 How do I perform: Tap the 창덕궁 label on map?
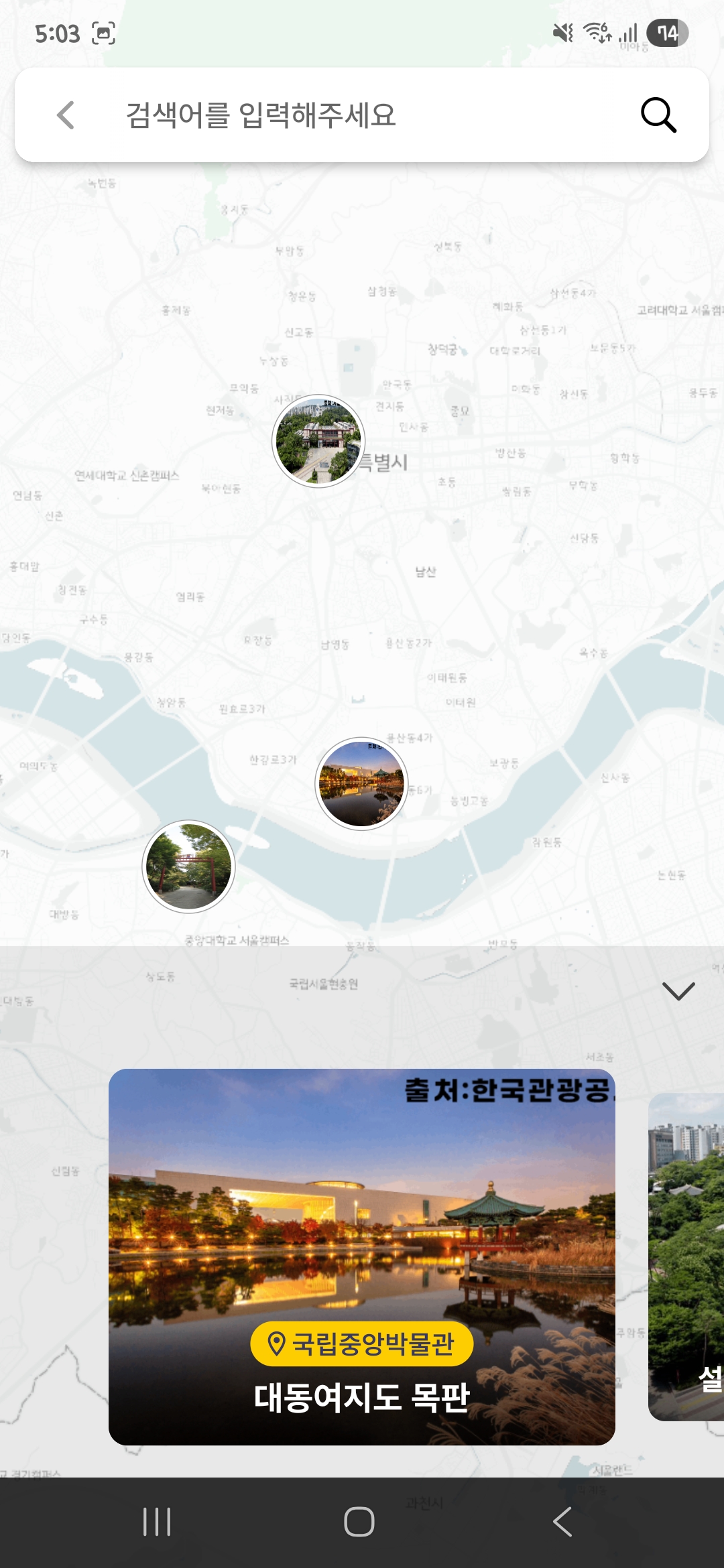(x=442, y=349)
